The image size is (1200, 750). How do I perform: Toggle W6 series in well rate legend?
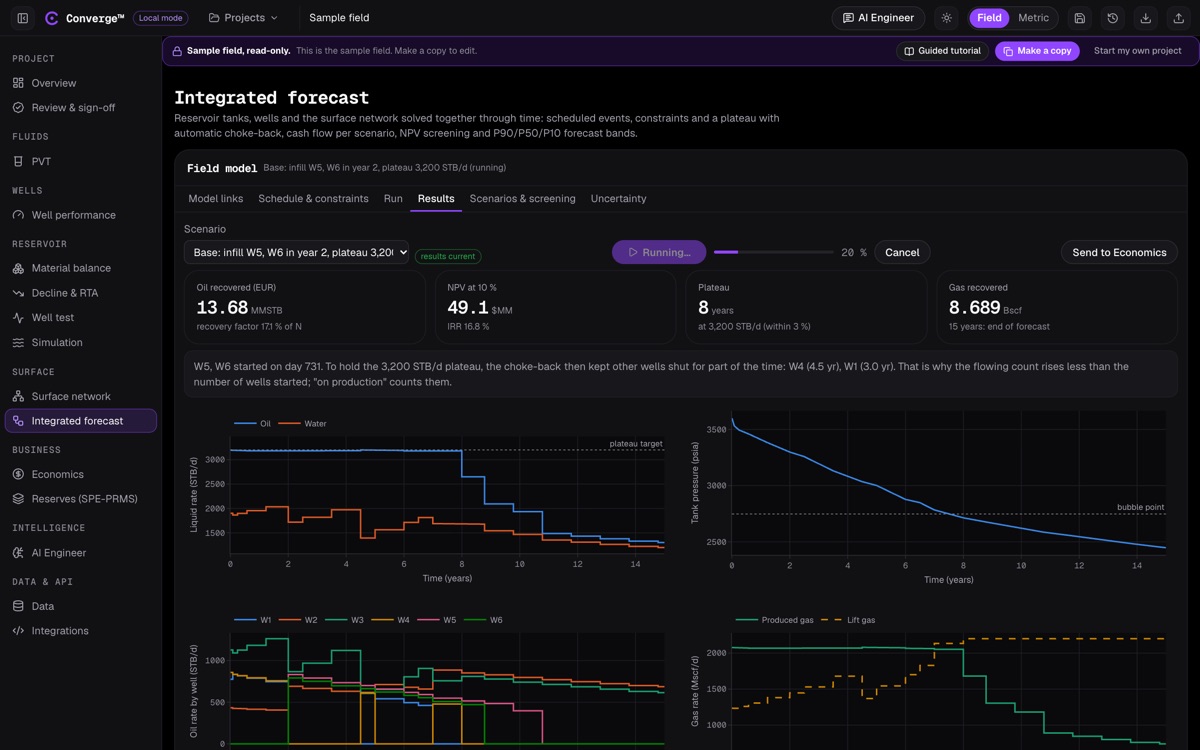click(484, 620)
